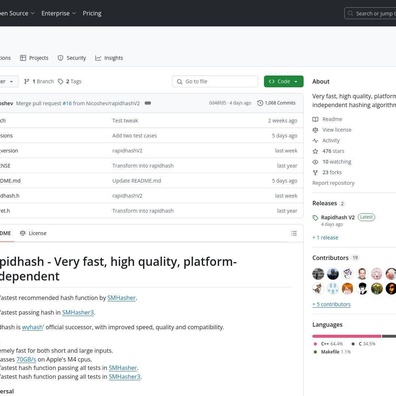This screenshot has height=396, width=396.
Task: Click the branch icon next to 1 Branch
Action: coord(27,81)
